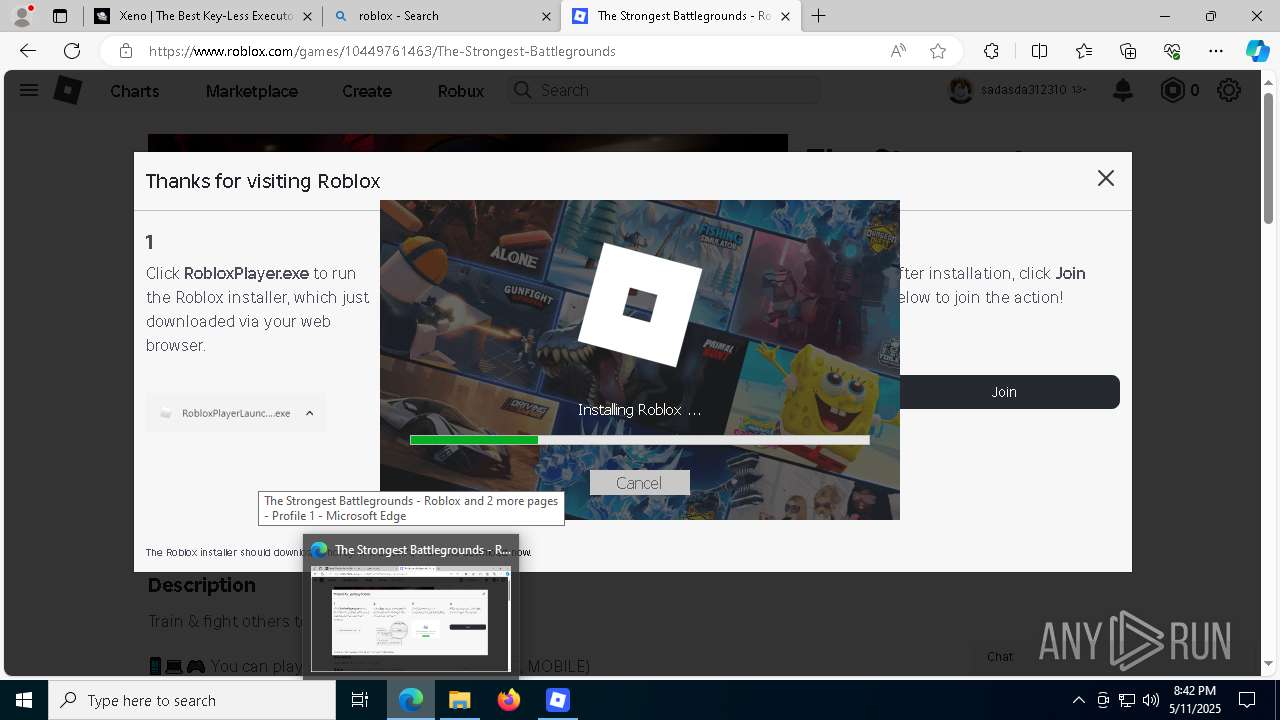Open Edge Settings and more menu

coord(1216,51)
